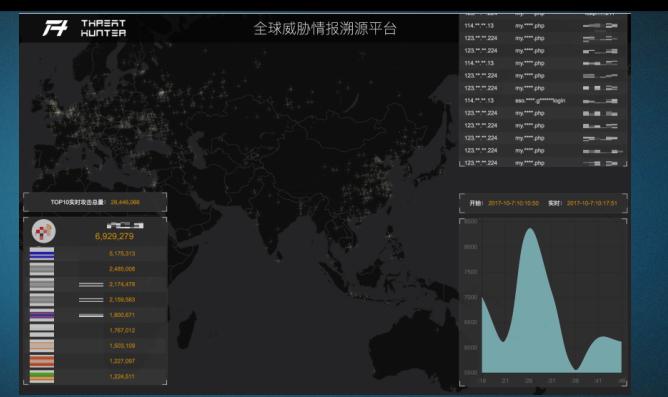Click the white flag beside 1,767,012

42,331
